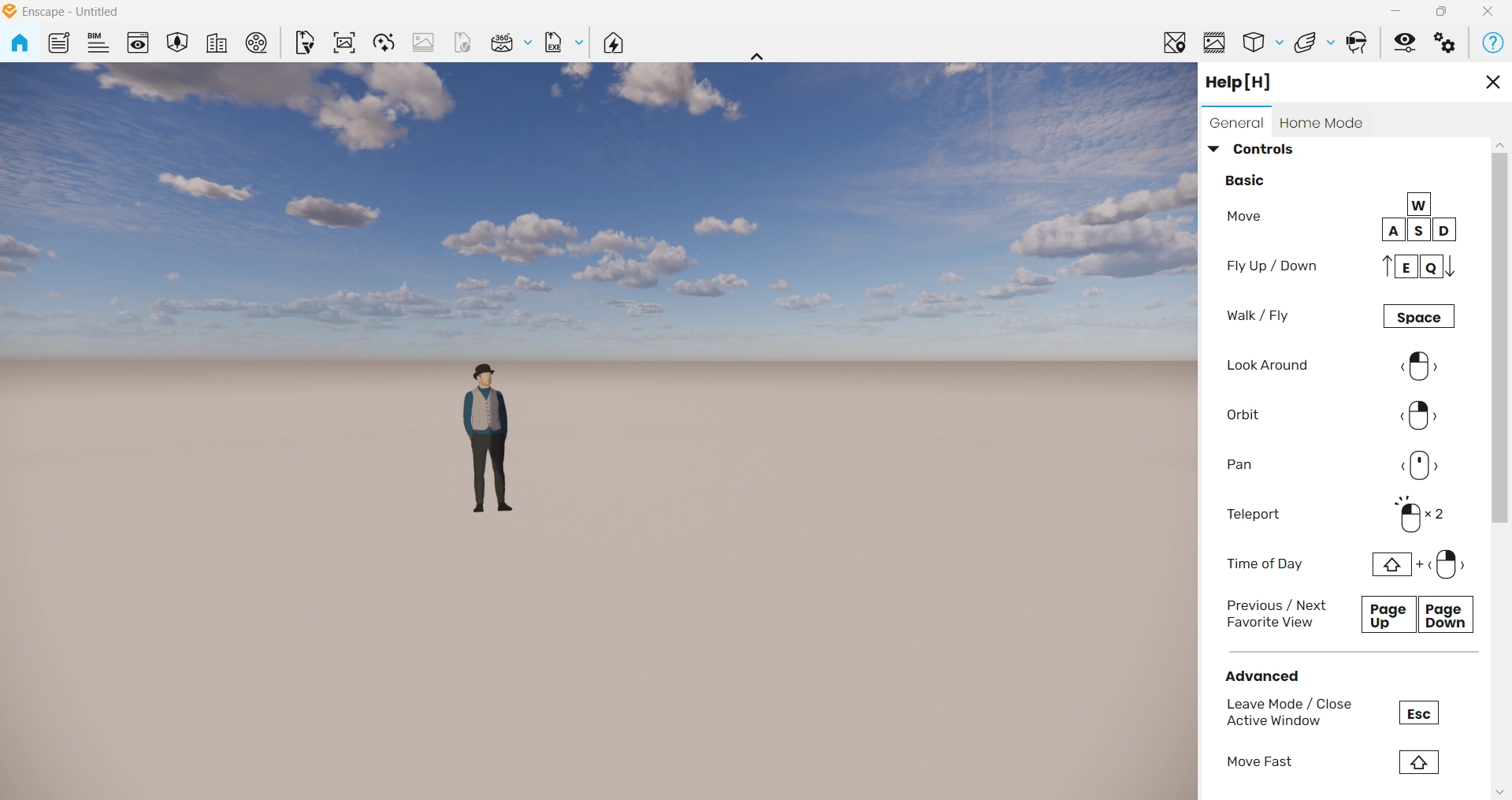Click the 360 panorama export icon
This screenshot has width=1512, height=800.
tap(502, 43)
